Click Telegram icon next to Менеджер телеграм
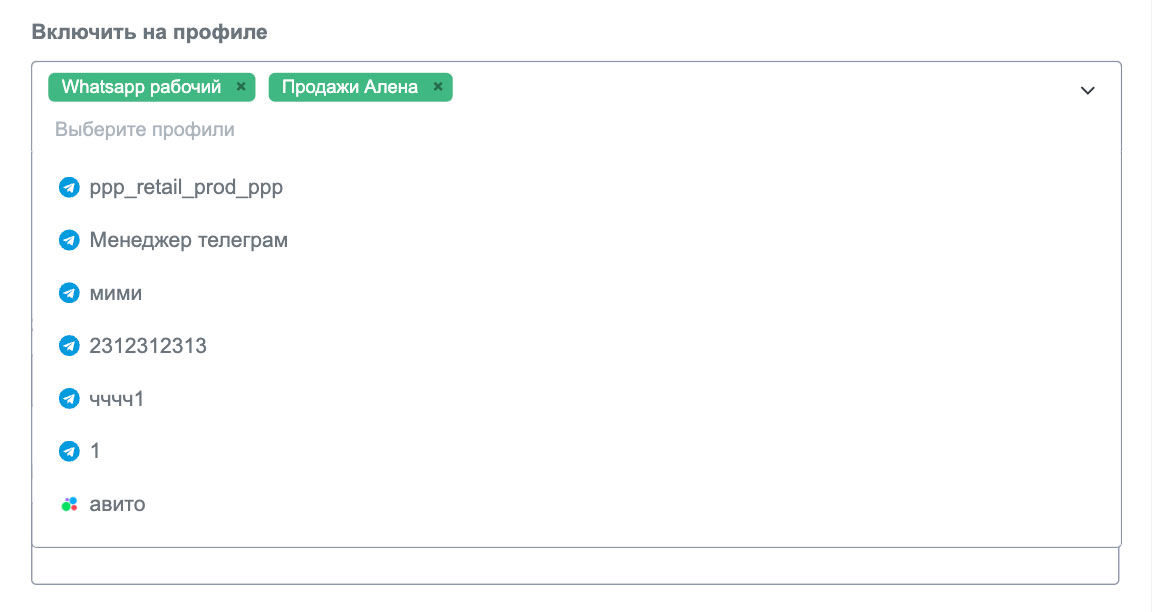 click(69, 240)
